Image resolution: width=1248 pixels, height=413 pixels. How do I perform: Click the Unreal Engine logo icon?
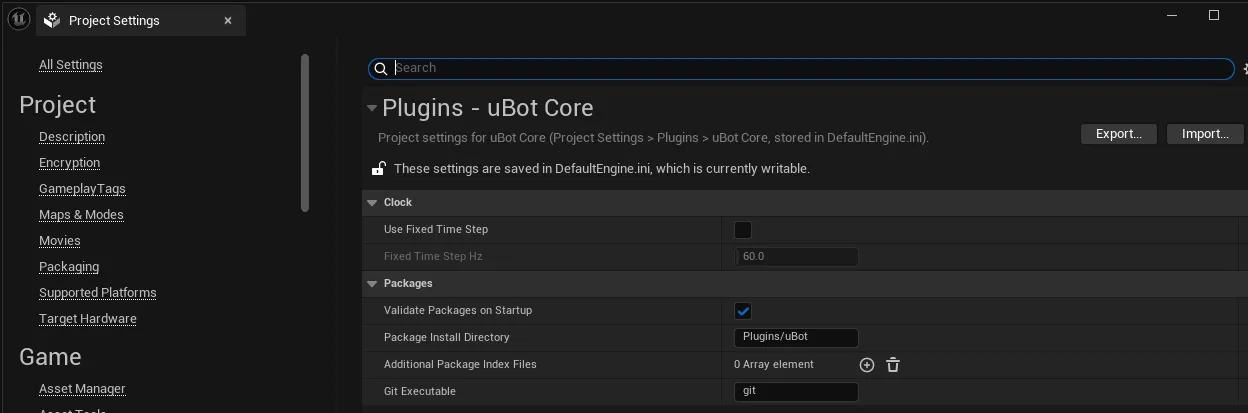coord(19,19)
